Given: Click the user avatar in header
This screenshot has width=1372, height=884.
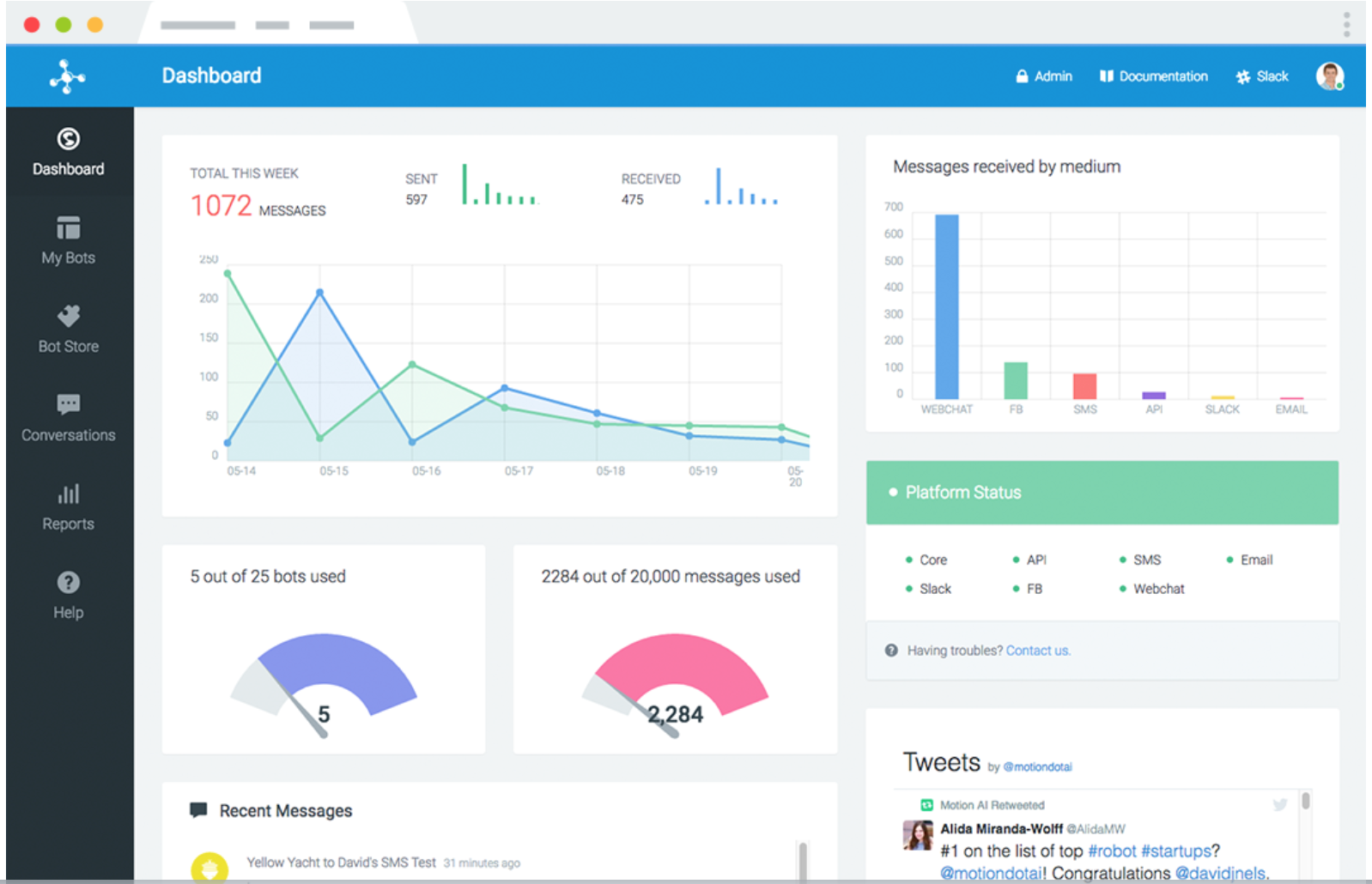Looking at the screenshot, I should 1330,76.
